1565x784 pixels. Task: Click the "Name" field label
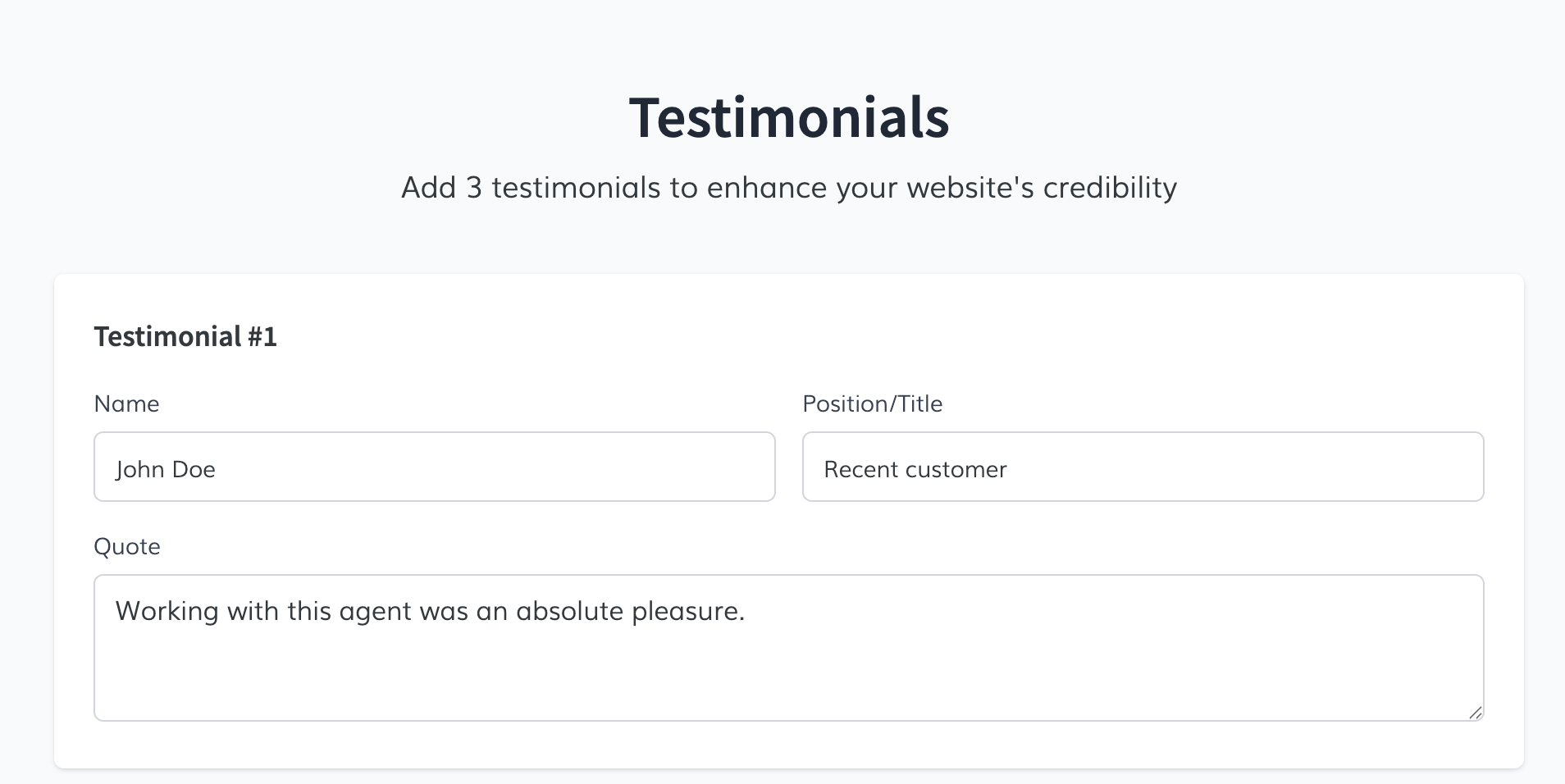click(126, 403)
